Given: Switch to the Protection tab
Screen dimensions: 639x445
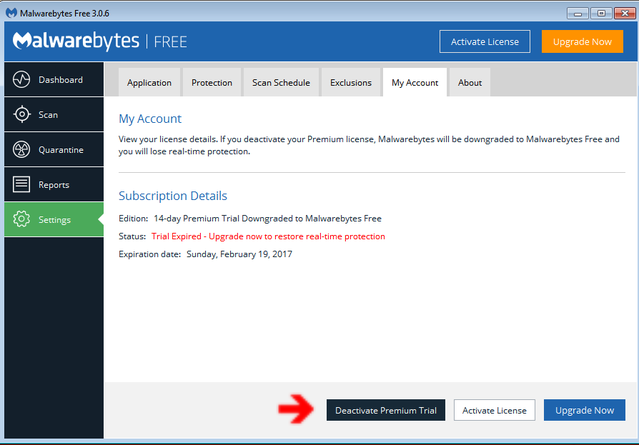Looking at the screenshot, I should pyautogui.click(x=212, y=82).
